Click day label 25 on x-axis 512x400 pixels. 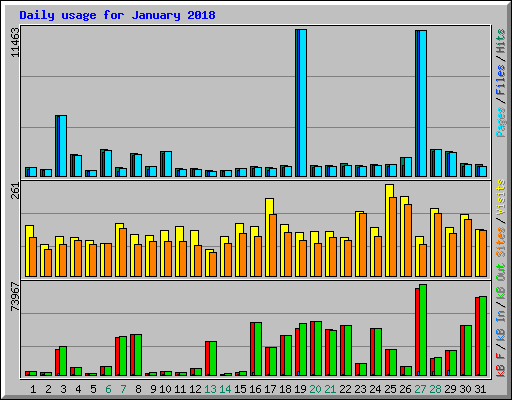(391, 389)
